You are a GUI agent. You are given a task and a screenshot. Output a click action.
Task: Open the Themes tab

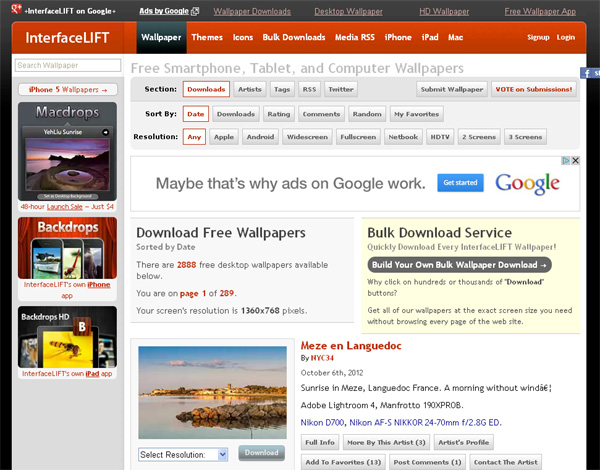click(x=207, y=38)
